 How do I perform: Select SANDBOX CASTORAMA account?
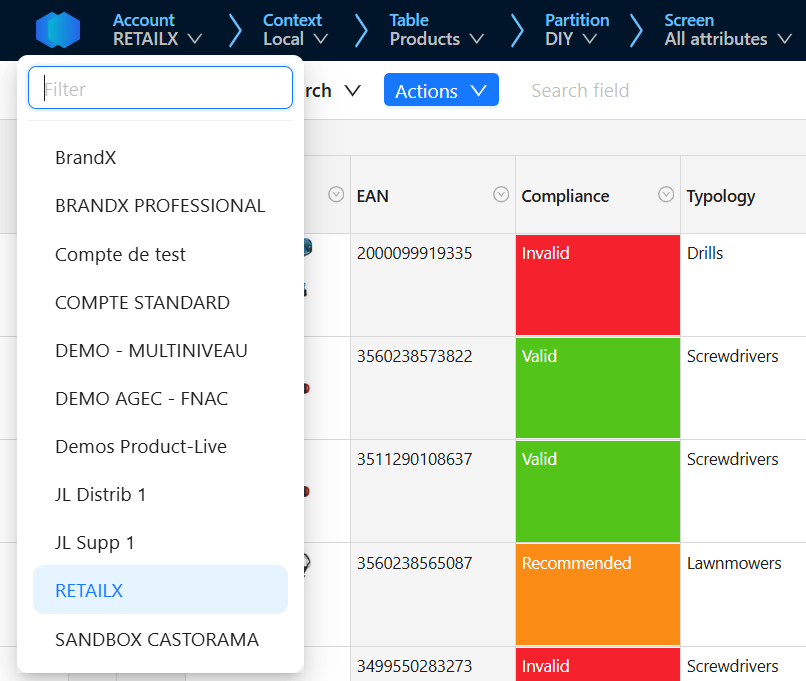[157, 640]
